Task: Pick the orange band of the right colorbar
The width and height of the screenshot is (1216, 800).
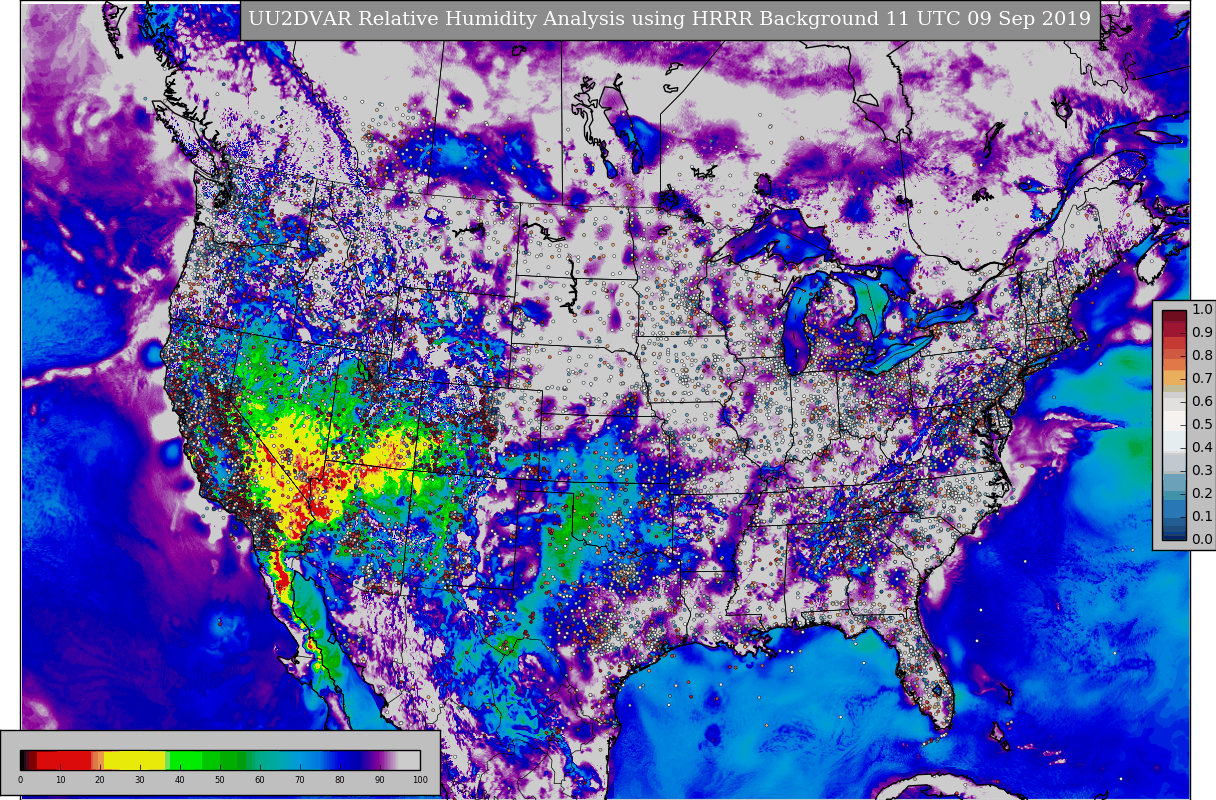Action: [x=1174, y=379]
